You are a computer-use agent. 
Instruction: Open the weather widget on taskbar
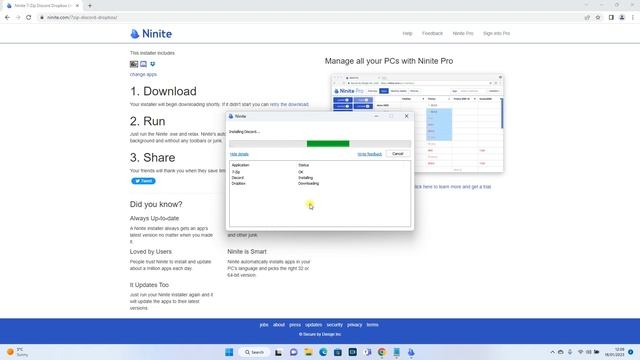click(x=17, y=352)
